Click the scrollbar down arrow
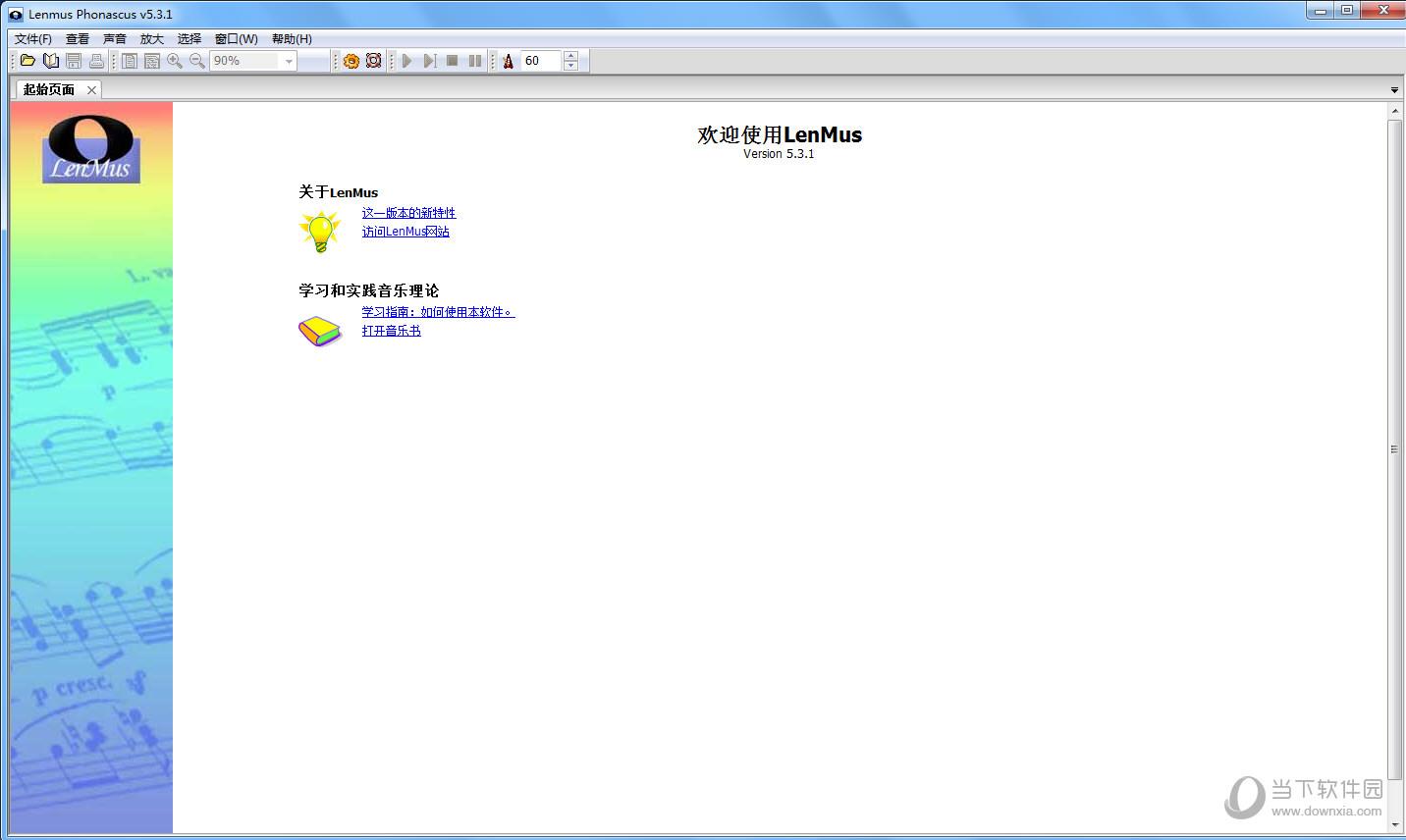This screenshot has width=1406, height=840. point(1394,826)
